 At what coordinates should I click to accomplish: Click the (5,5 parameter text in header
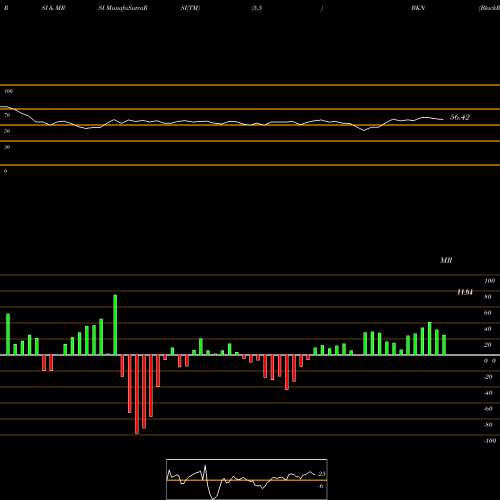point(257,8)
